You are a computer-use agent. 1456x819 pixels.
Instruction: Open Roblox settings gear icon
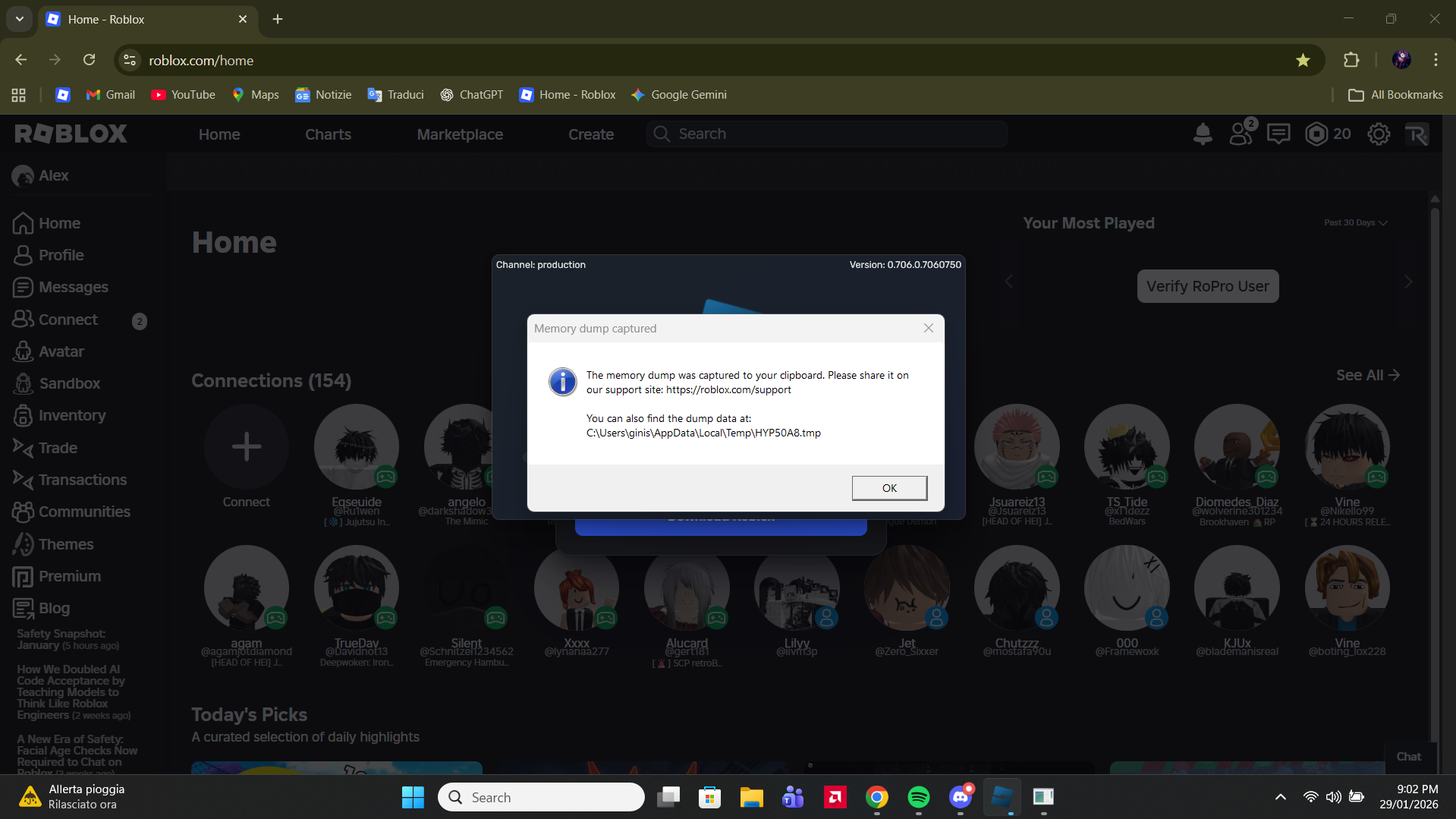[x=1379, y=134]
